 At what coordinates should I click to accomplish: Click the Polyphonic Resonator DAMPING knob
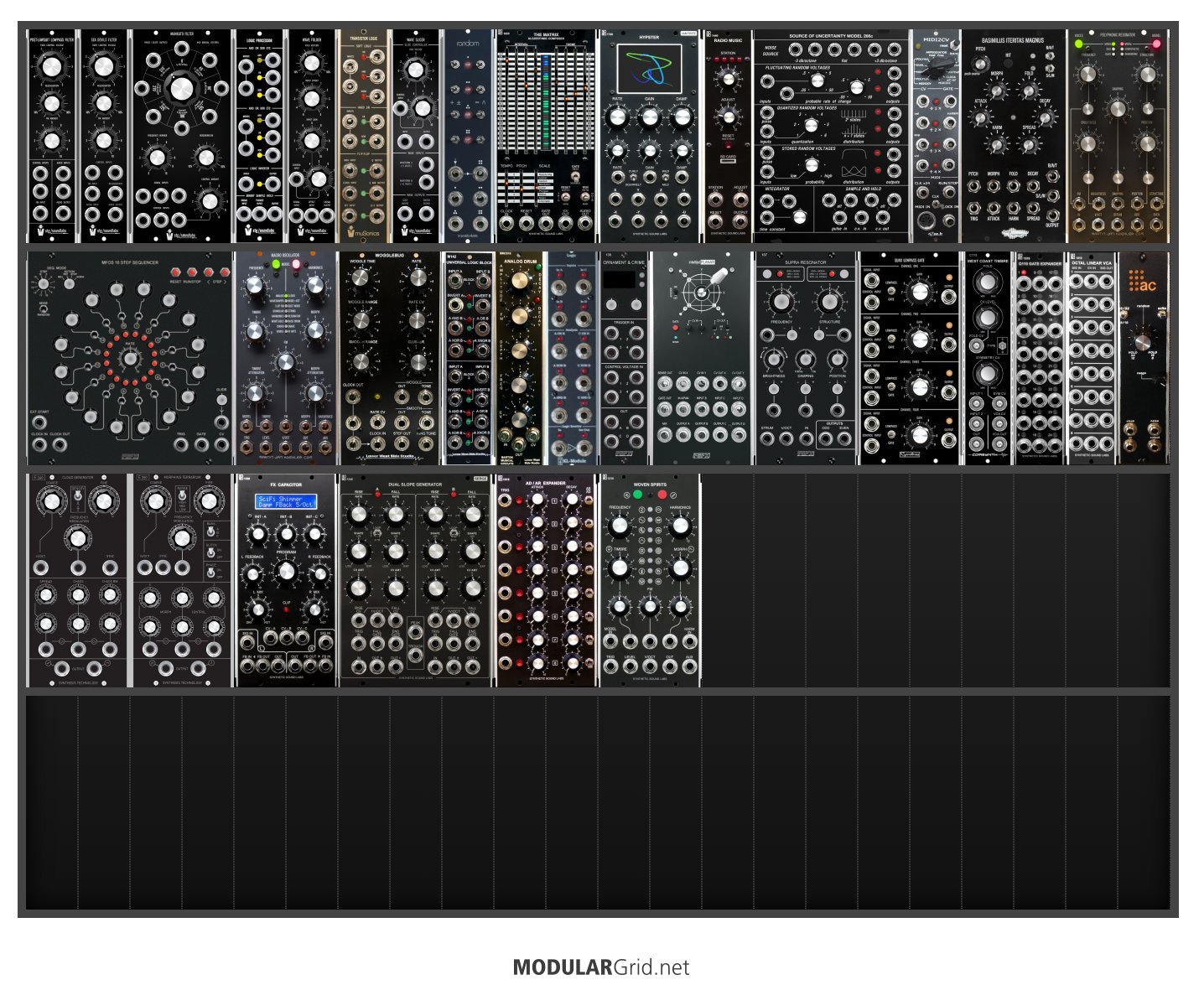click(x=1118, y=107)
